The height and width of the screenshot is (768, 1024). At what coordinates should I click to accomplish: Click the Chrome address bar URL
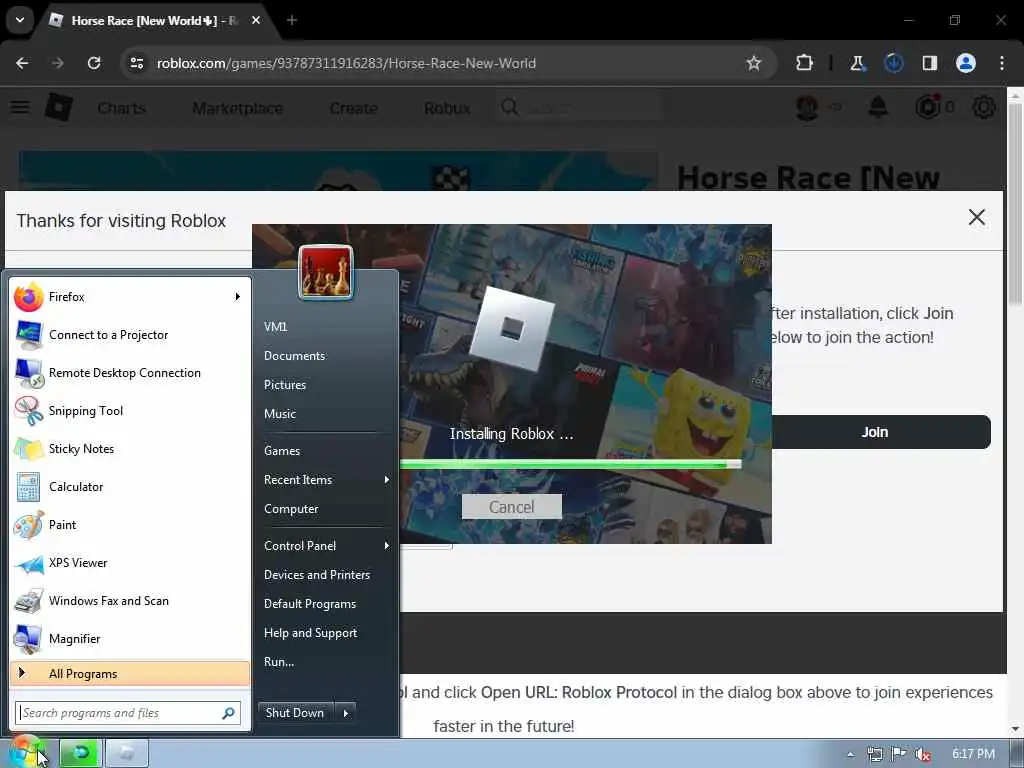coord(346,63)
